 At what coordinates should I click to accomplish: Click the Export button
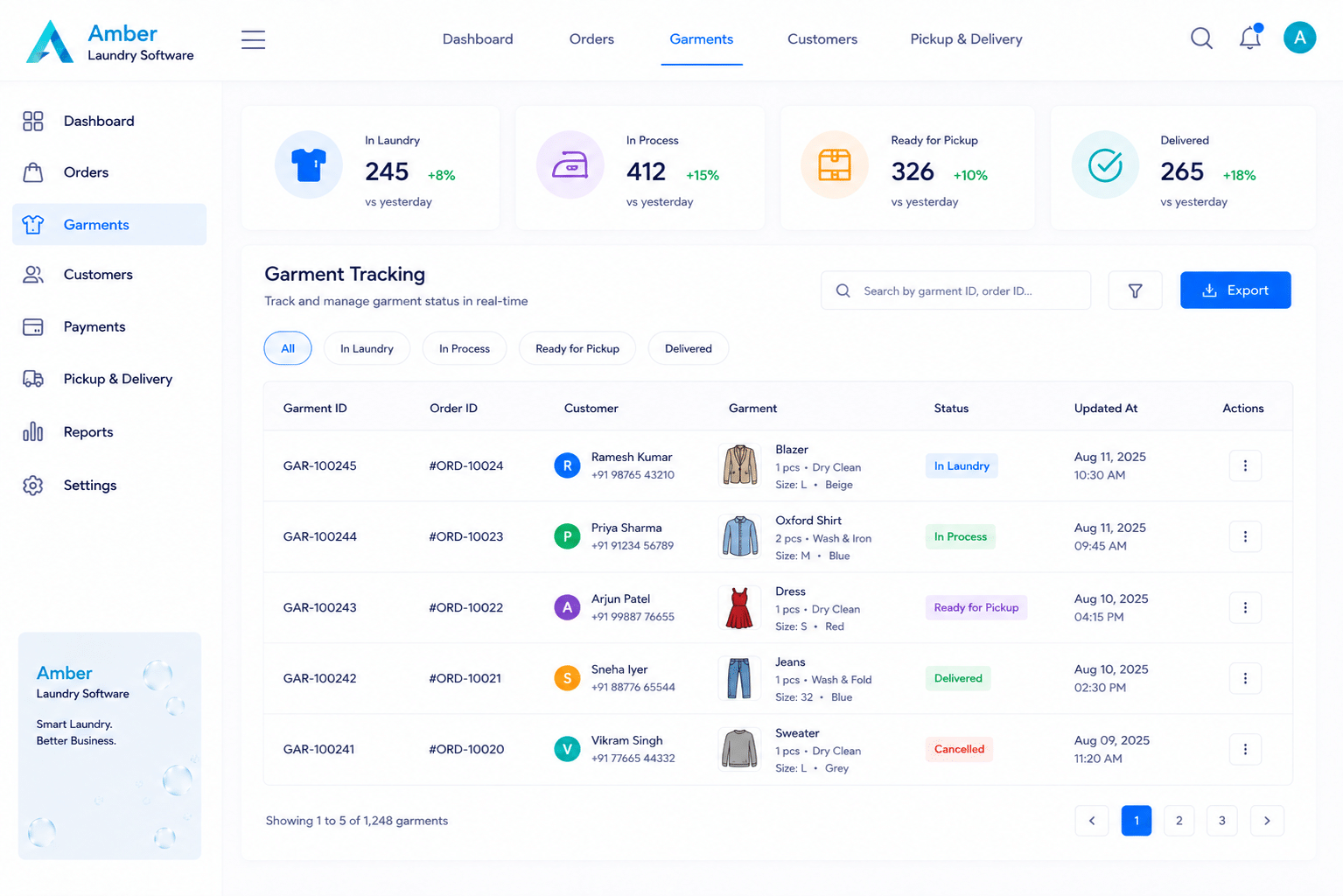click(1235, 290)
